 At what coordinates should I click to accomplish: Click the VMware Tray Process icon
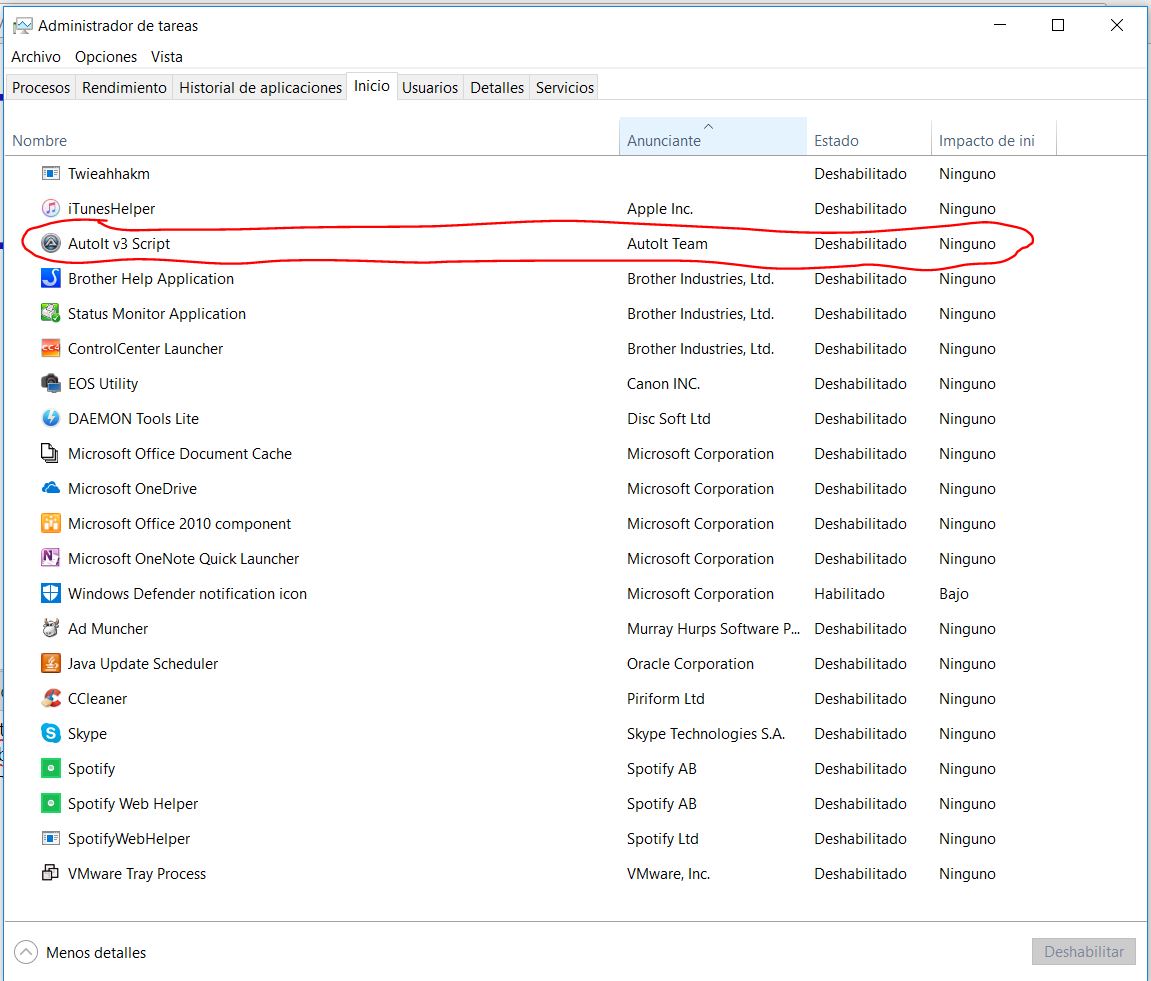50,873
